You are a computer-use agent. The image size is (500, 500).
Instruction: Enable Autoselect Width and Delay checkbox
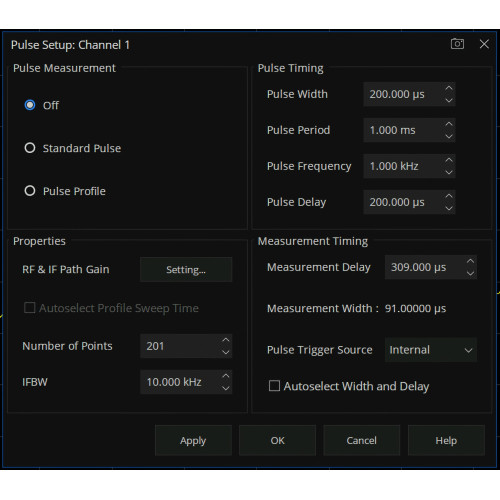click(274, 386)
